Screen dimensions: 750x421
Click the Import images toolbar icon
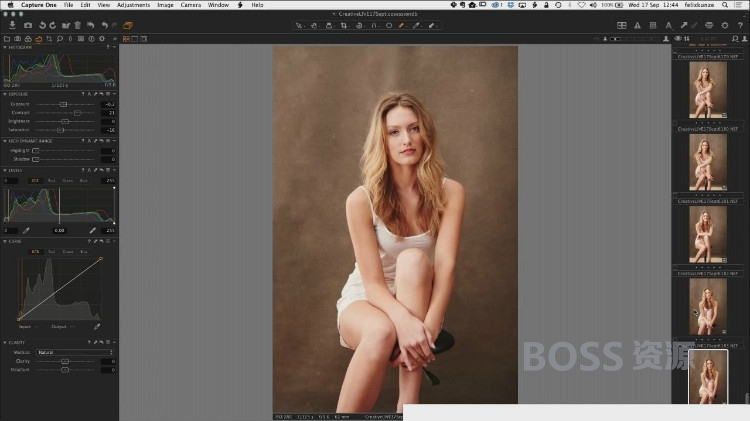[x=12, y=25]
